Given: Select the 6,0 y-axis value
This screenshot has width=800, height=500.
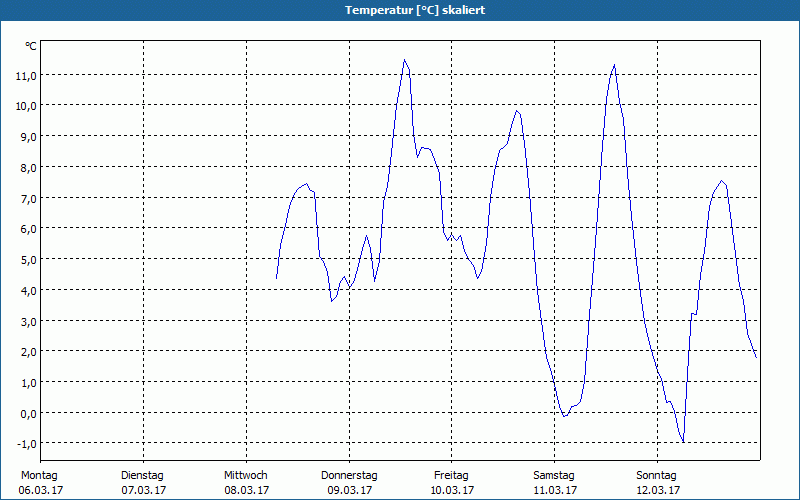Looking at the screenshot, I should 28,230.
